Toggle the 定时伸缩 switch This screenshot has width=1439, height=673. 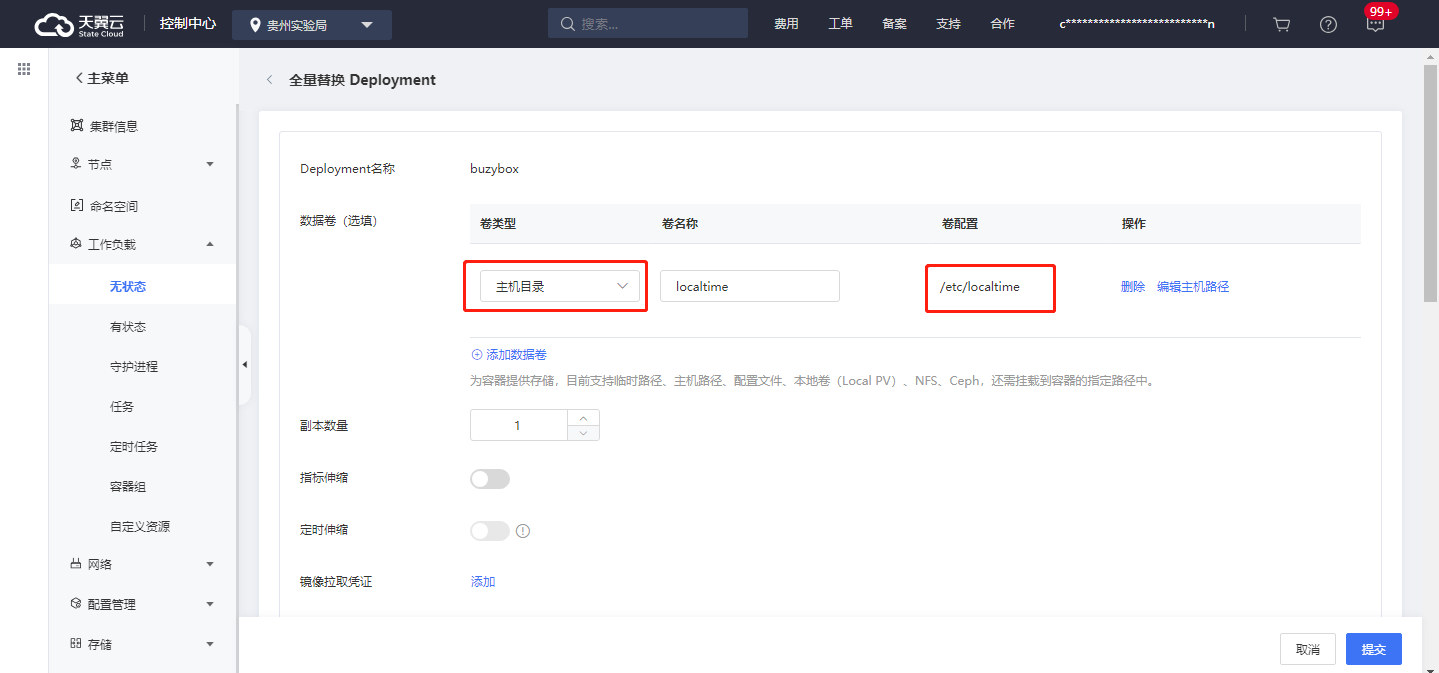(x=490, y=531)
